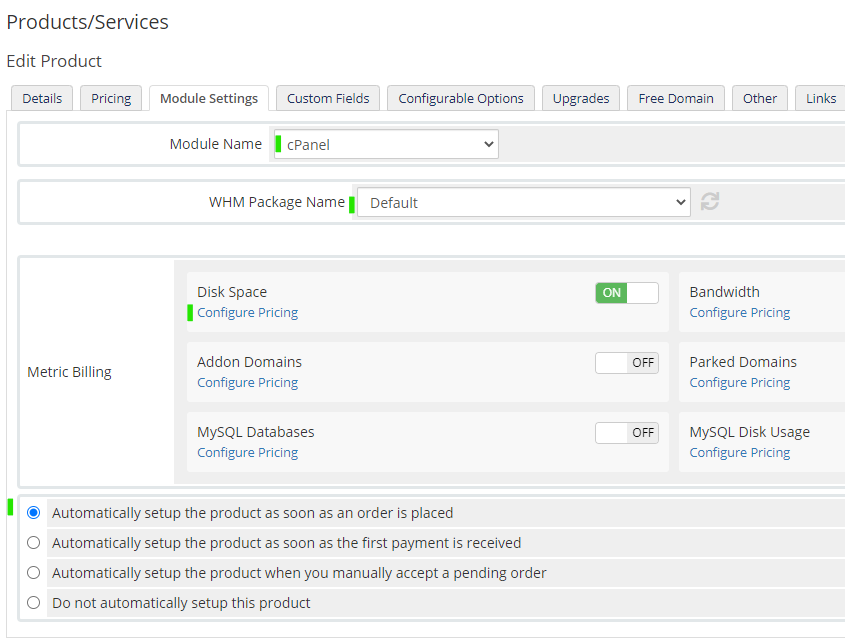Open the Pricing tab
The width and height of the screenshot is (845, 641).
(x=111, y=98)
